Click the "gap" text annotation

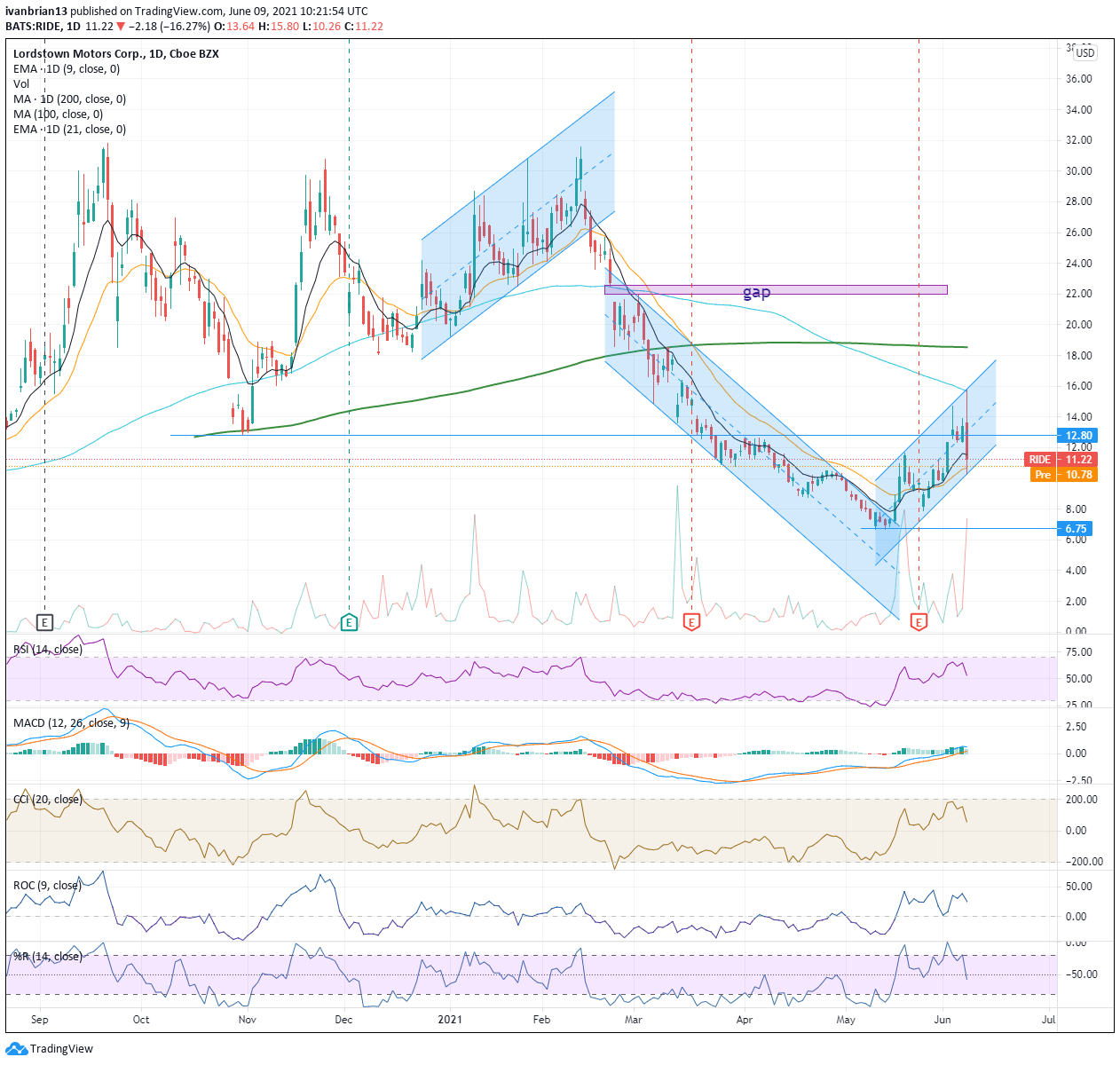click(756, 291)
